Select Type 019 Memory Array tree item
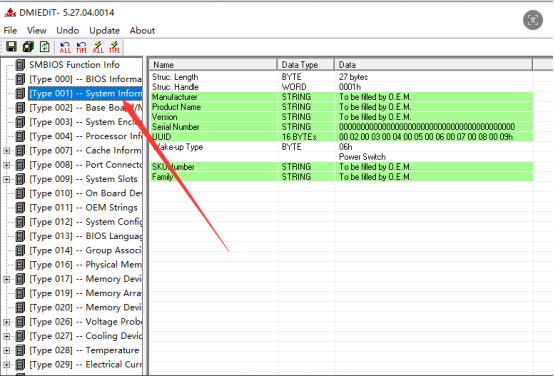 point(85,293)
